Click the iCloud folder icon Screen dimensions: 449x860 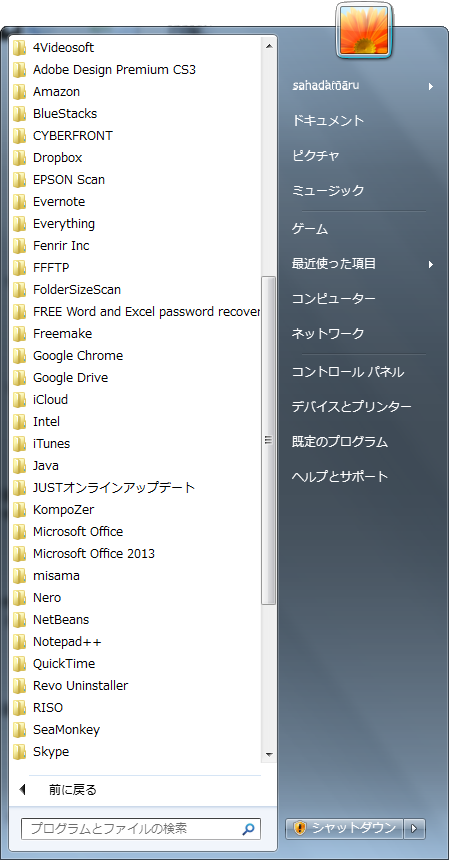tap(19, 400)
